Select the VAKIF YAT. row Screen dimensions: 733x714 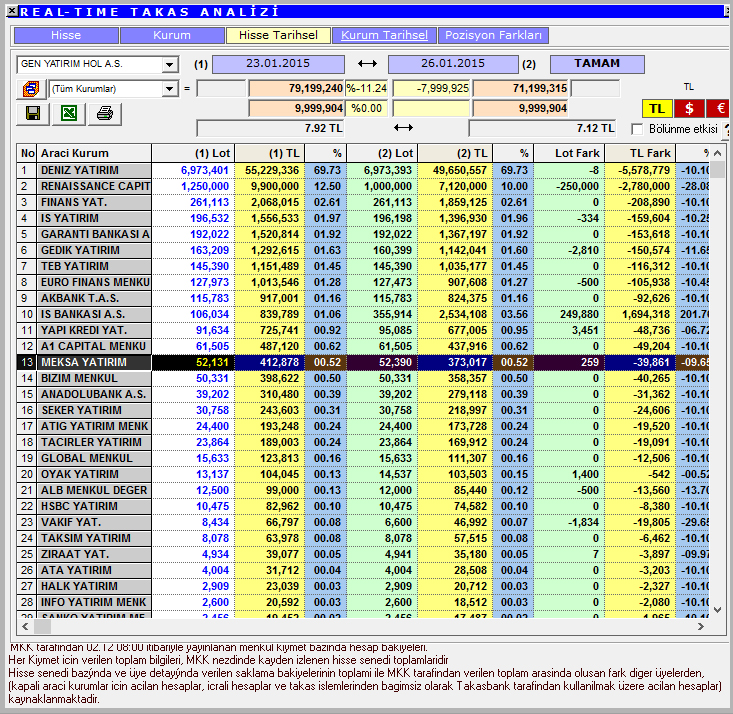click(363, 522)
